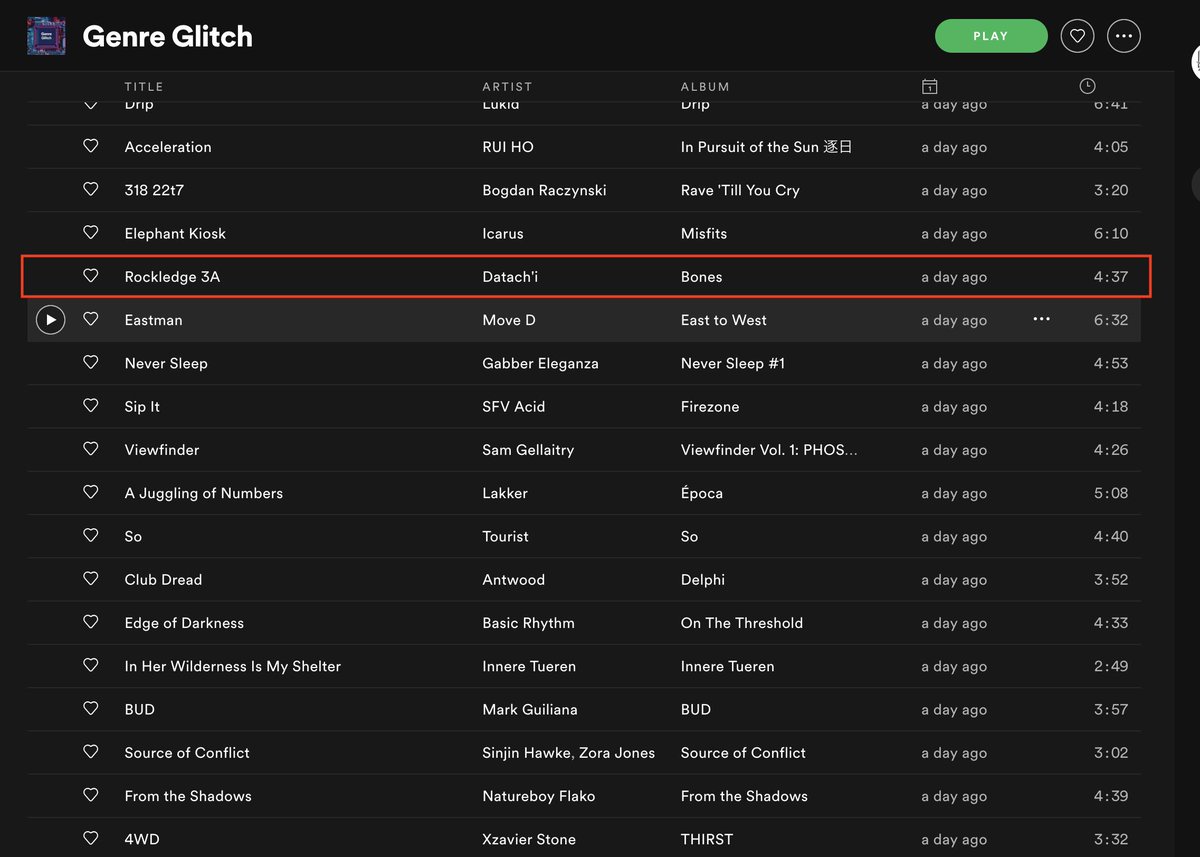Screen dimensions: 1200x857
Task: Open the Genre Glitch playlist cover thumbnail
Action: (x=46, y=36)
